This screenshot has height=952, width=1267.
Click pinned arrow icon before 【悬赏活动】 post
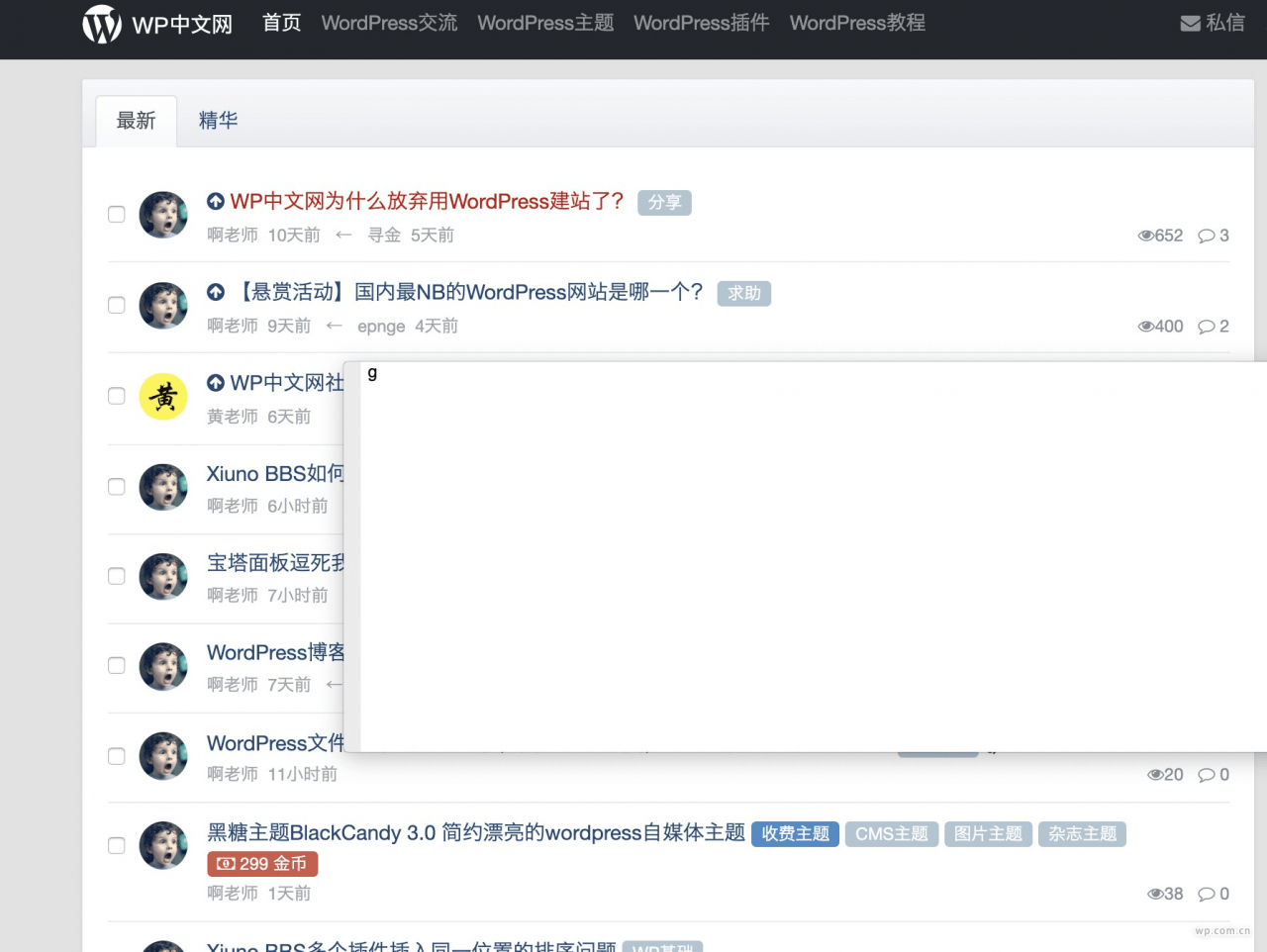(216, 293)
